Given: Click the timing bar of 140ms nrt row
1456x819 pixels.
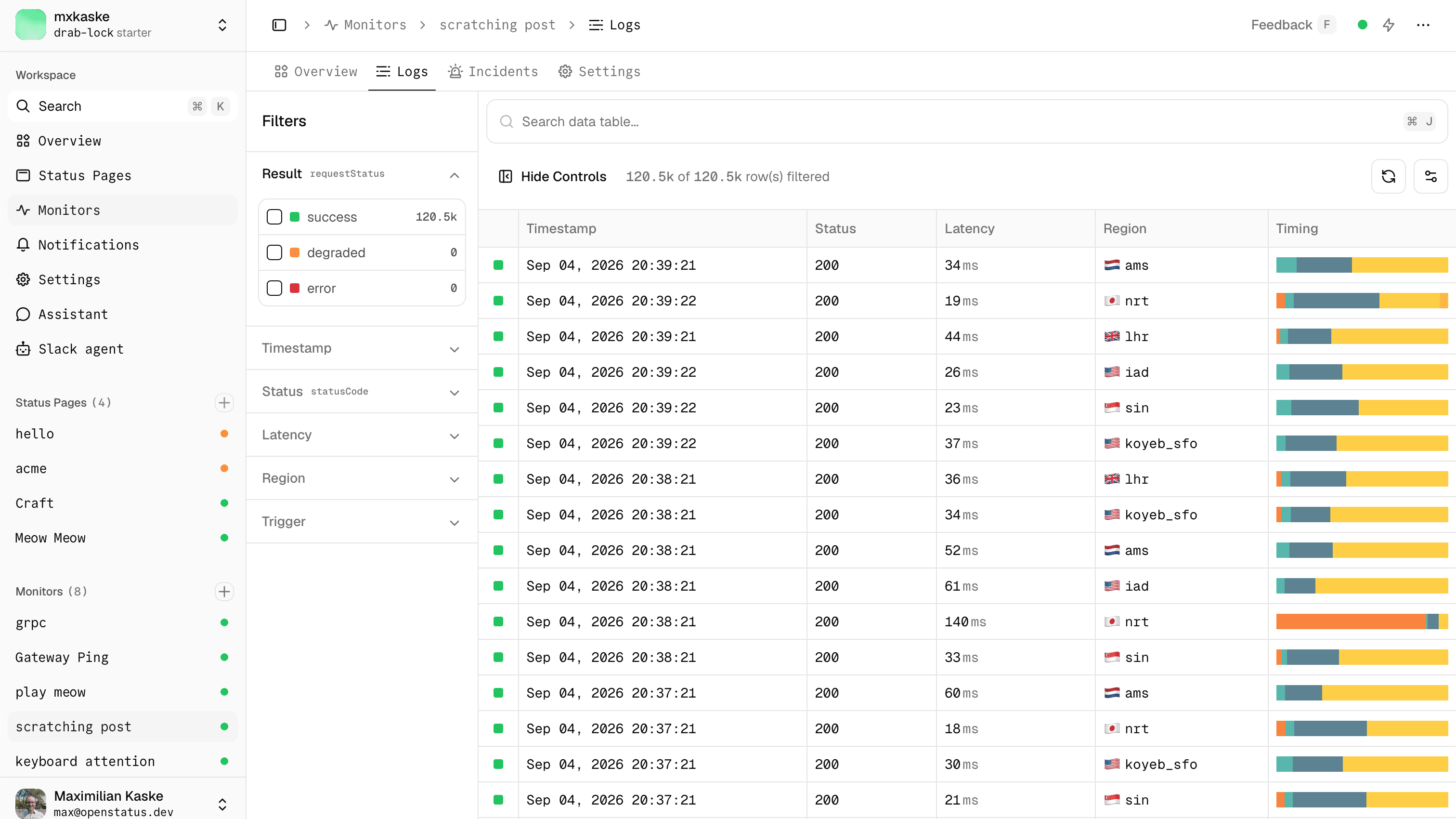Looking at the screenshot, I should 1362,621.
